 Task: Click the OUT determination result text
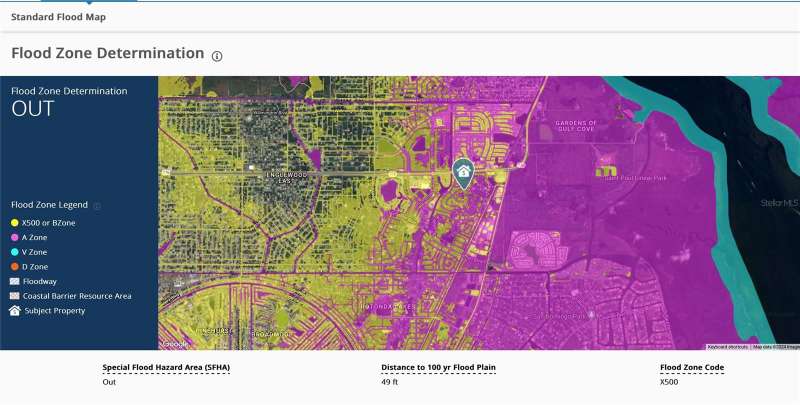tap(32, 109)
